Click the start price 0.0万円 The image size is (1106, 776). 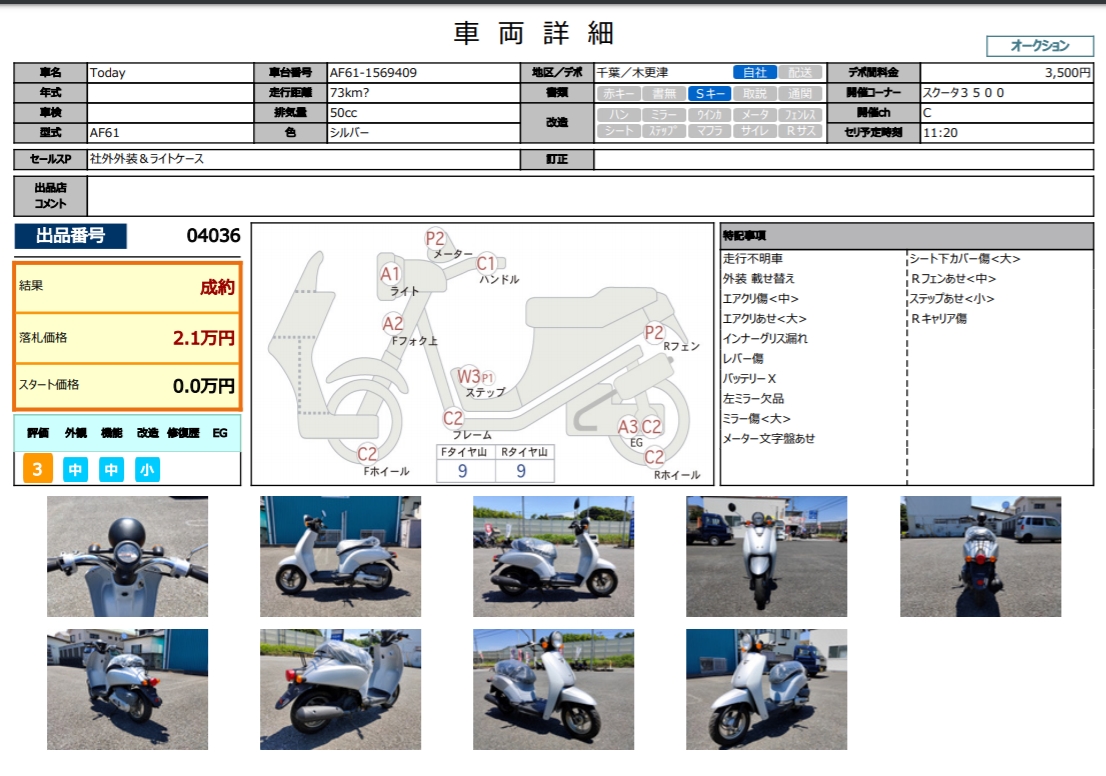(x=204, y=386)
